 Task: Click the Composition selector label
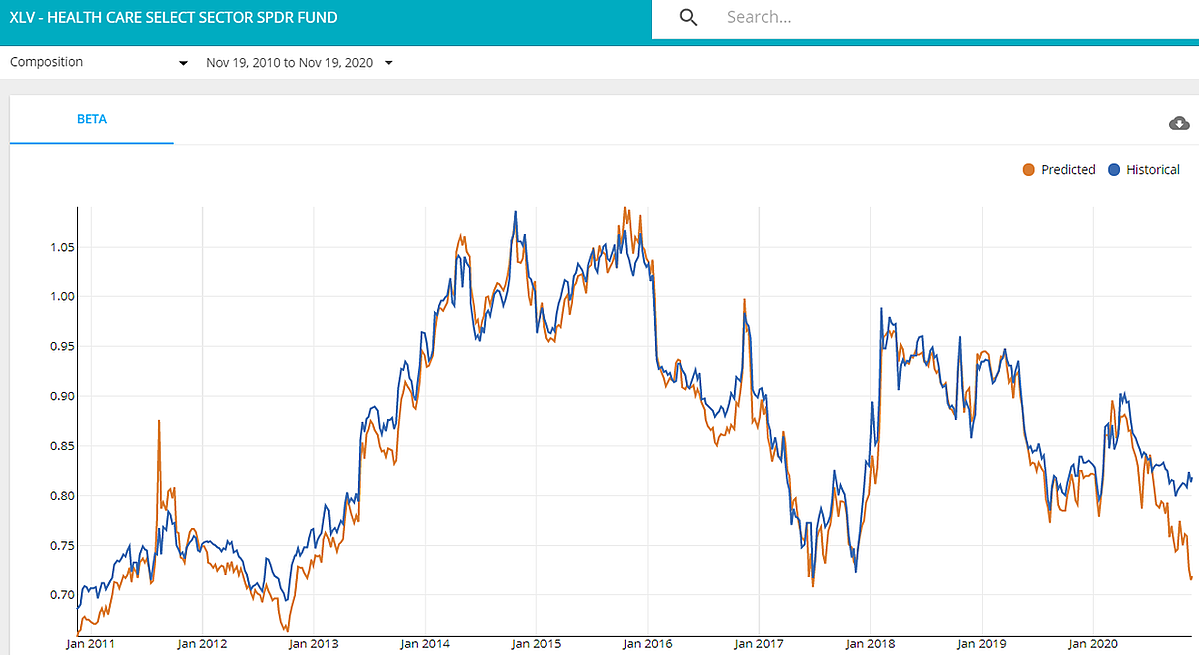47,62
